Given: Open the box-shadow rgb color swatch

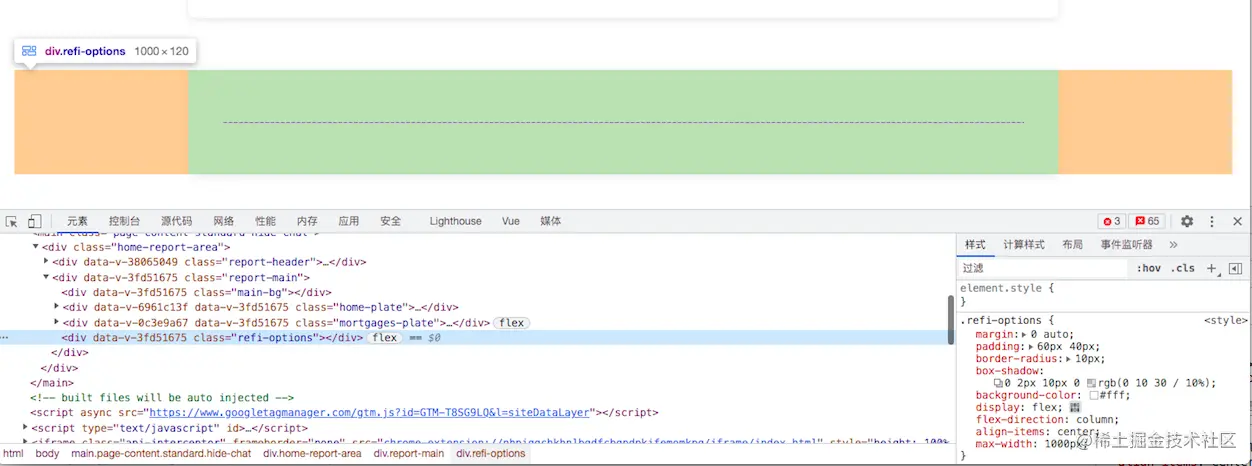Looking at the screenshot, I should (x=1092, y=383).
